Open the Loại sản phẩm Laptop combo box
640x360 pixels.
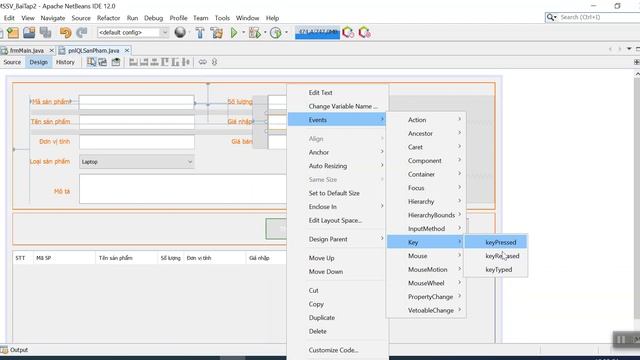click(x=137, y=162)
